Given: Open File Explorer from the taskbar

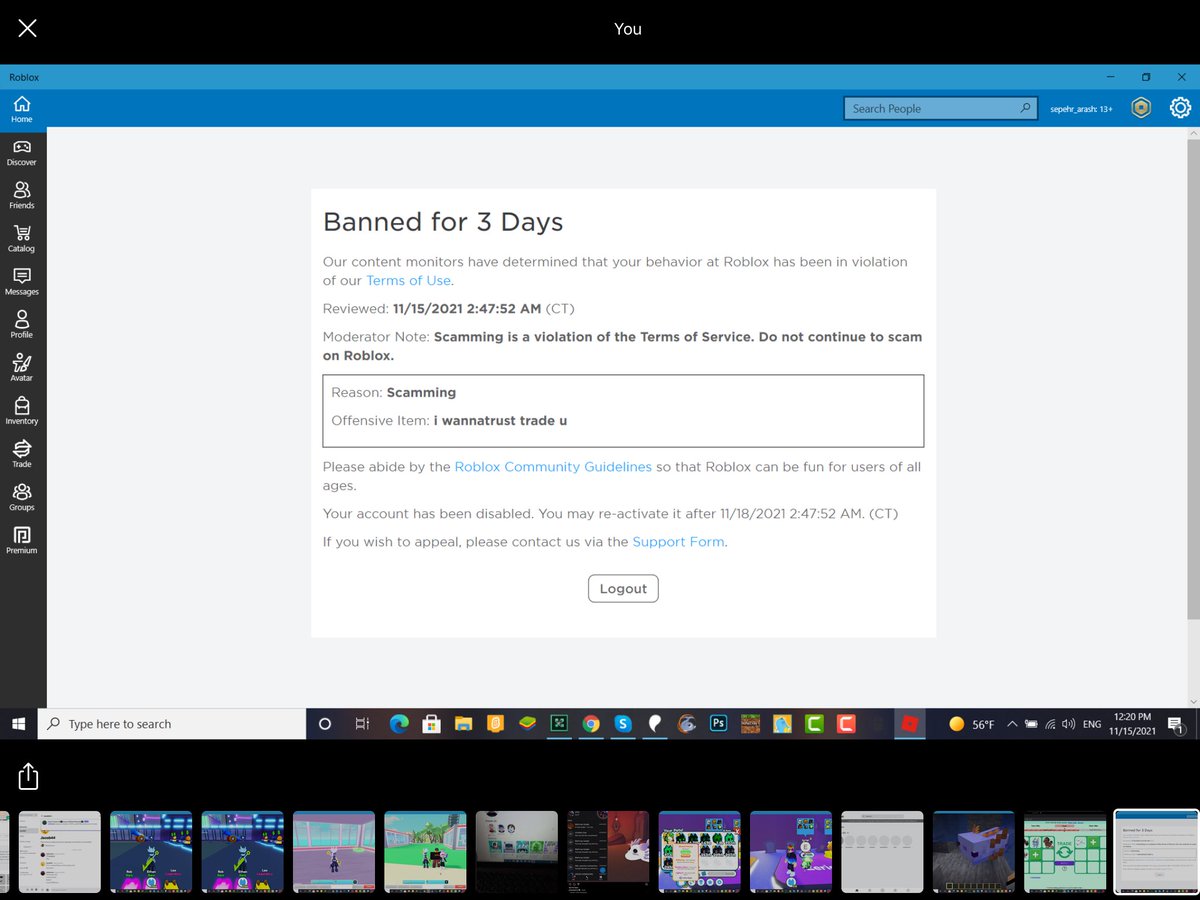Looking at the screenshot, I should pyautogui.click(x=463, y=723).
